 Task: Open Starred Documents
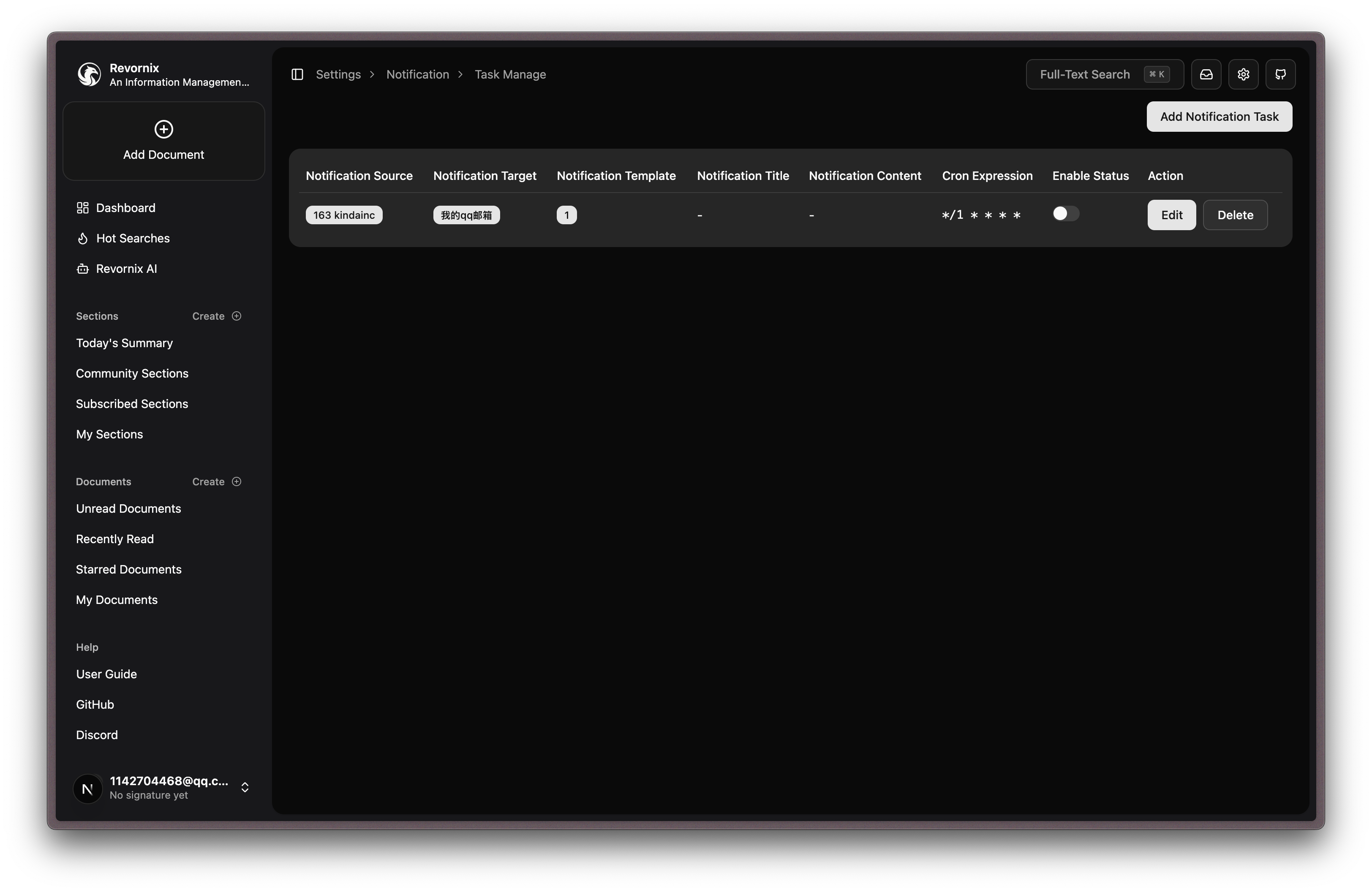click(x=128, y=570)
